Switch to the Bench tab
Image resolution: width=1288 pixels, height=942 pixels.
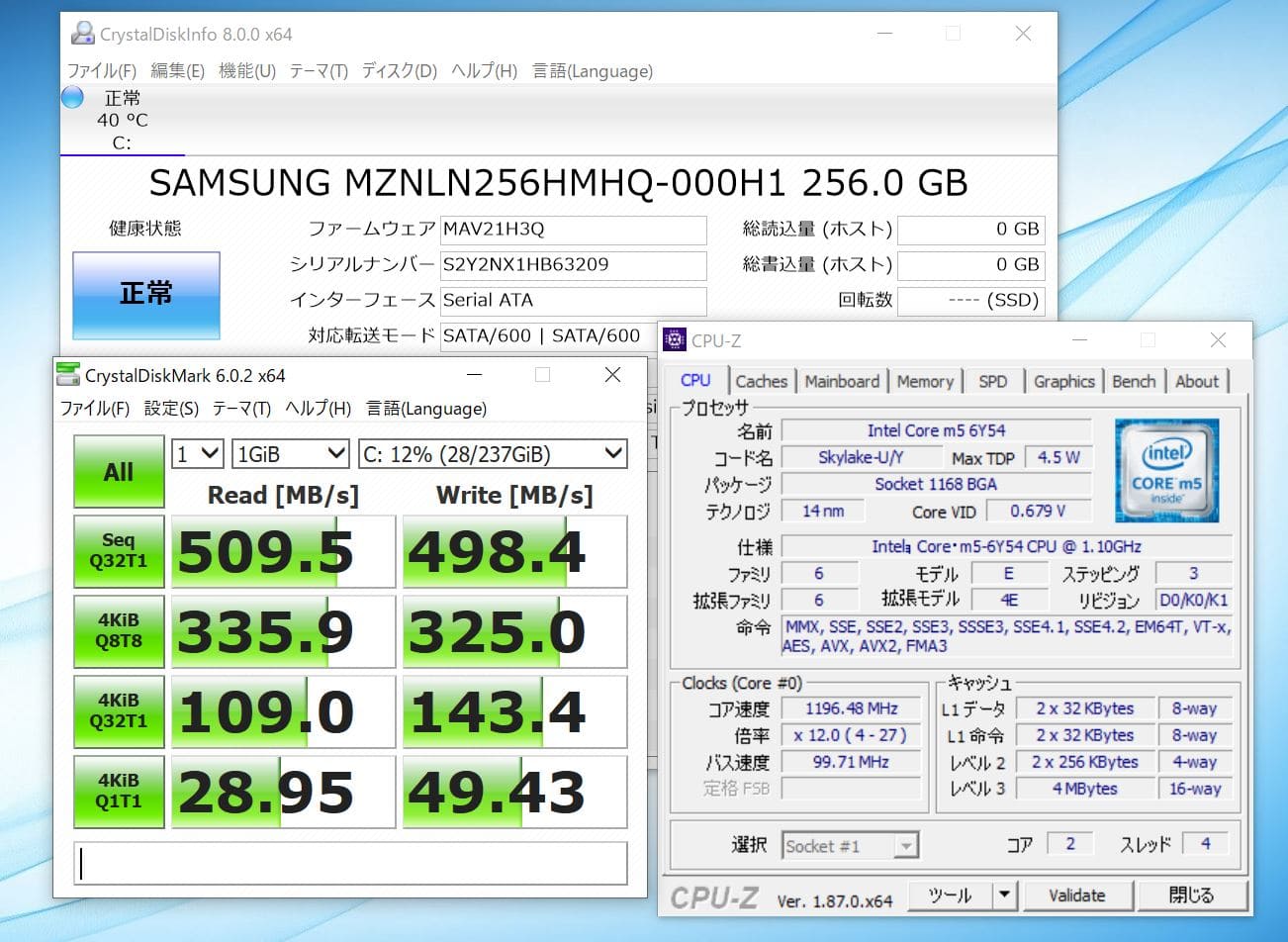tap(1134, 381)
